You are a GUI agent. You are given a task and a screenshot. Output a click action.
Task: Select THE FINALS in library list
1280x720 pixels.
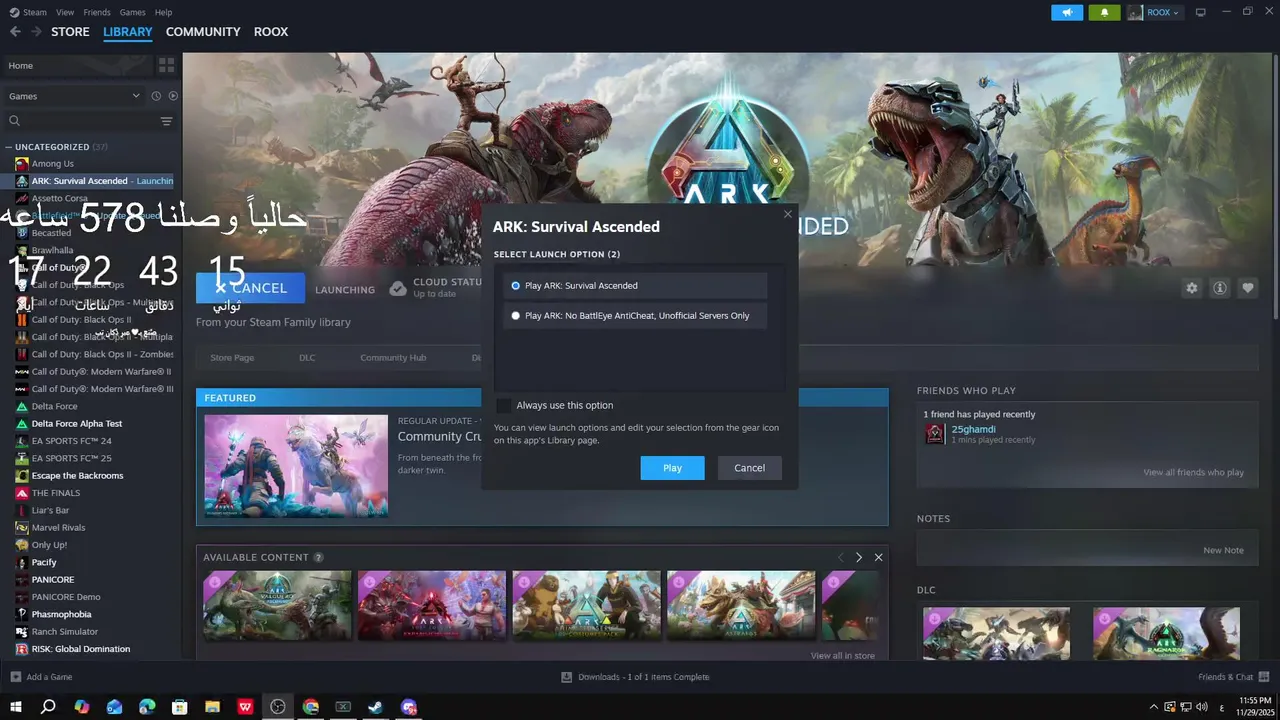55,493
